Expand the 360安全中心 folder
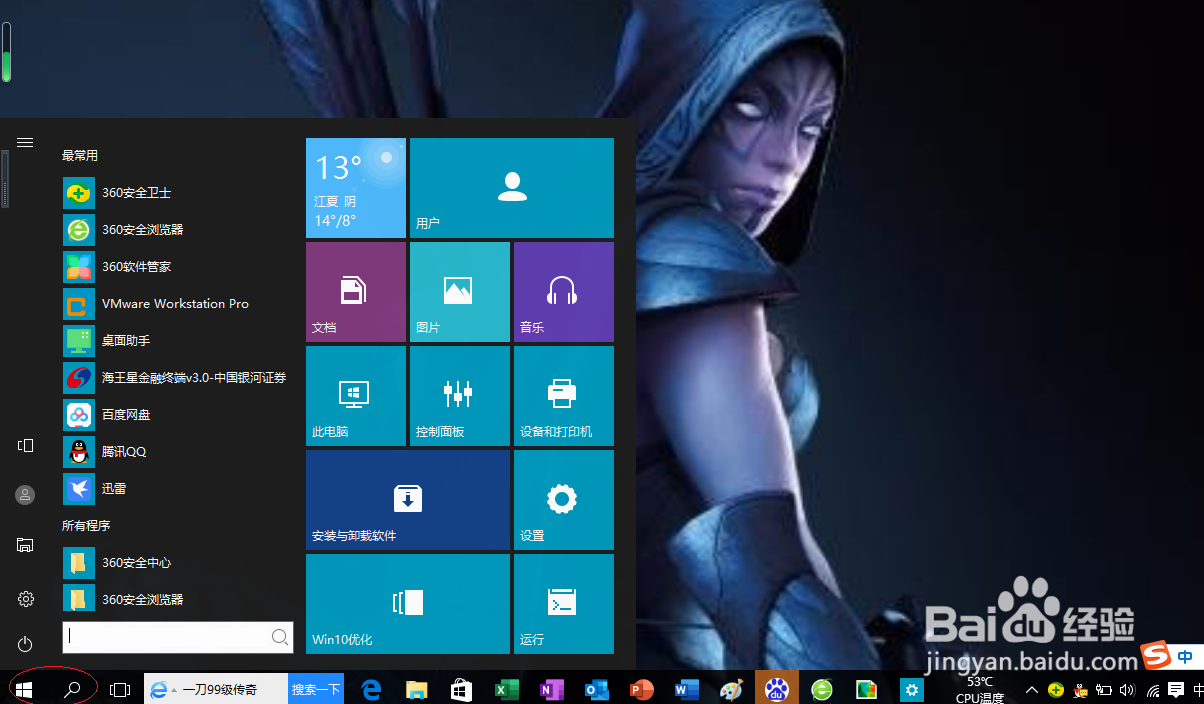1204x704 pixels. (x=176, y=563)
